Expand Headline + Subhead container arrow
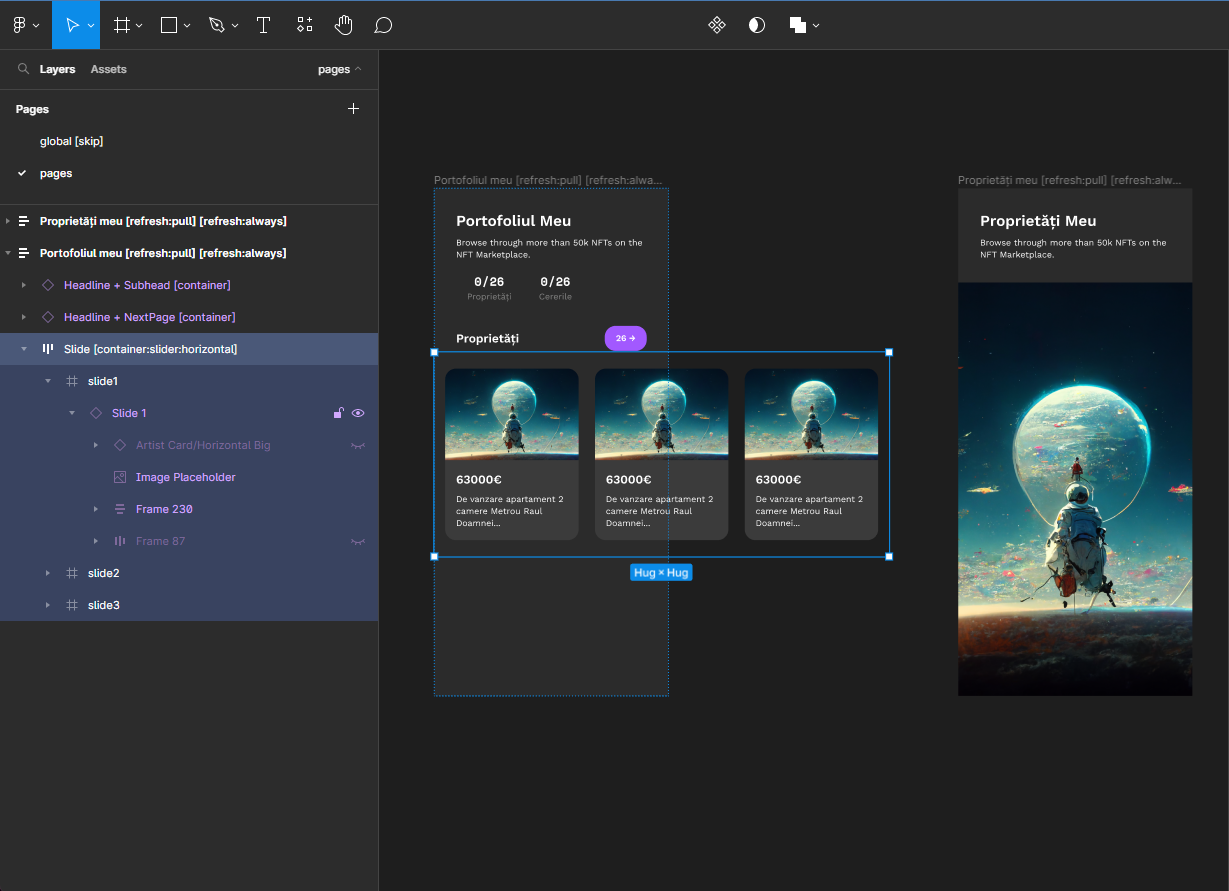 point(23,285)
